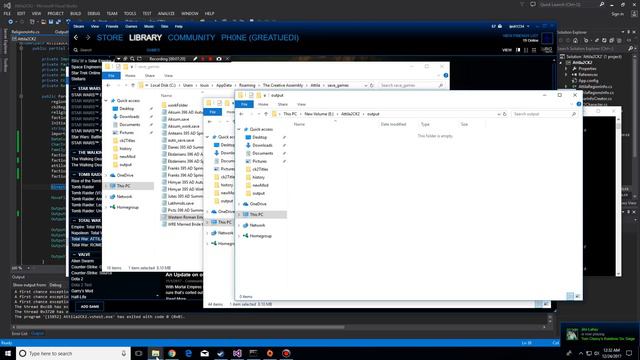Refresh the output folder address bar
The width and height of the screenshot is (640, 360).
click(x=505, y=114)
